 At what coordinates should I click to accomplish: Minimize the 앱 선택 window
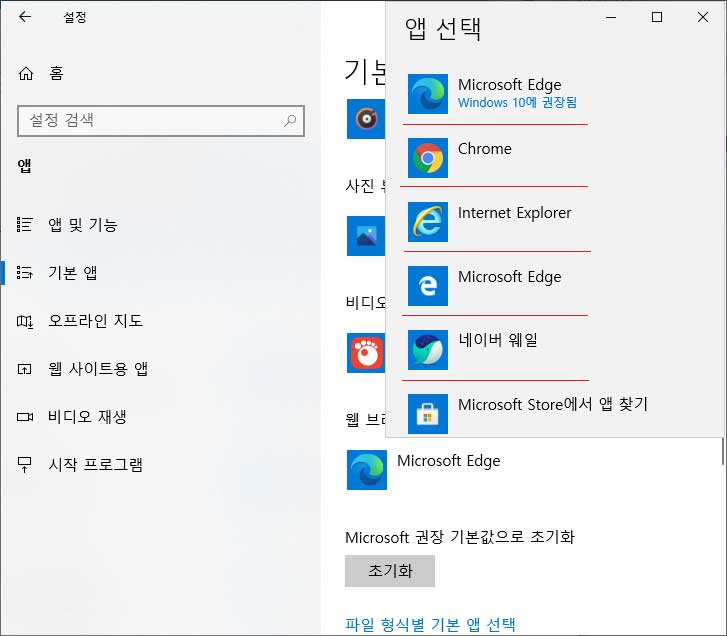click(x=611, y=18)
